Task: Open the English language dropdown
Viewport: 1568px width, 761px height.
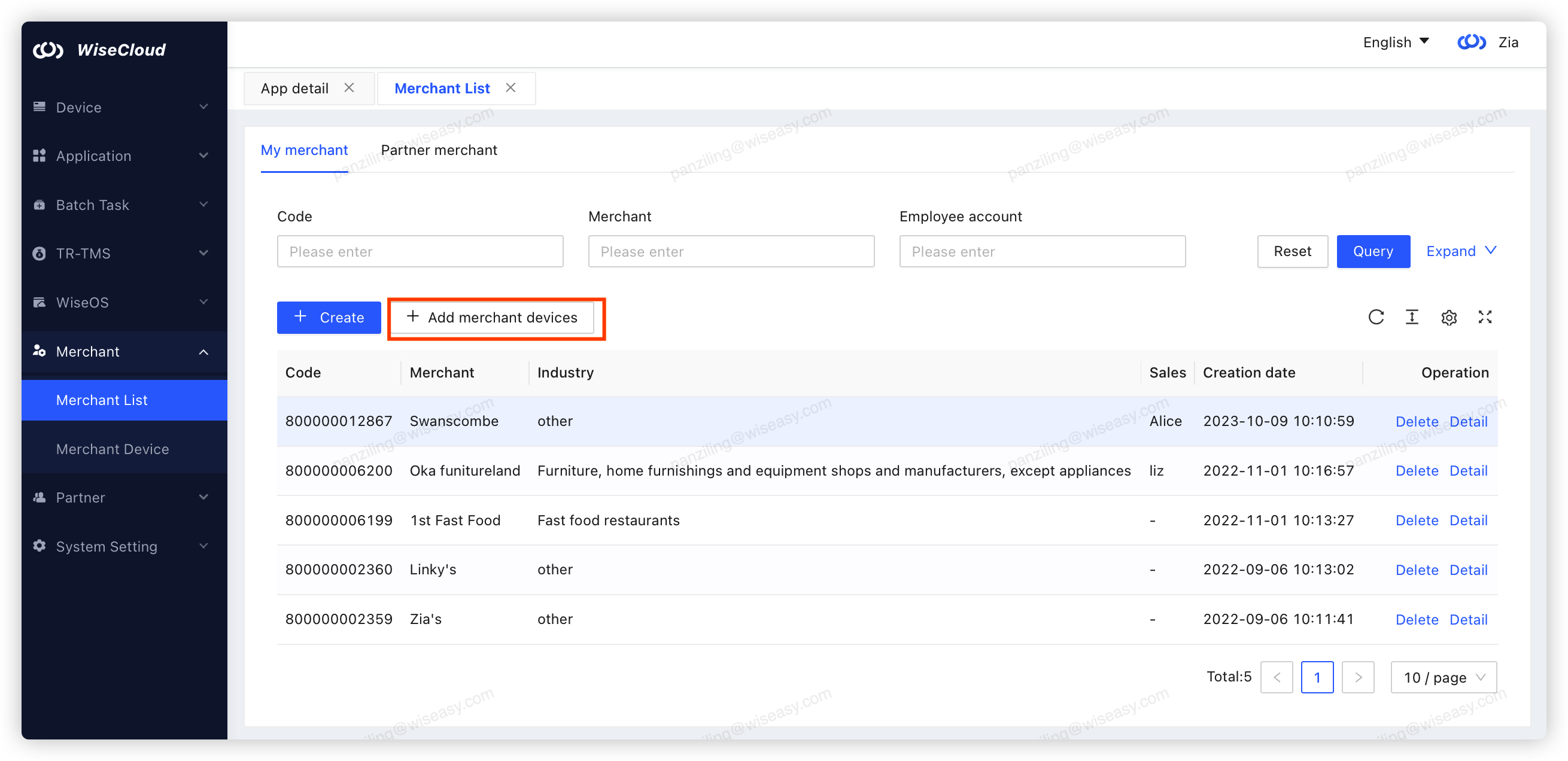Action: [x=1396, y=42]
